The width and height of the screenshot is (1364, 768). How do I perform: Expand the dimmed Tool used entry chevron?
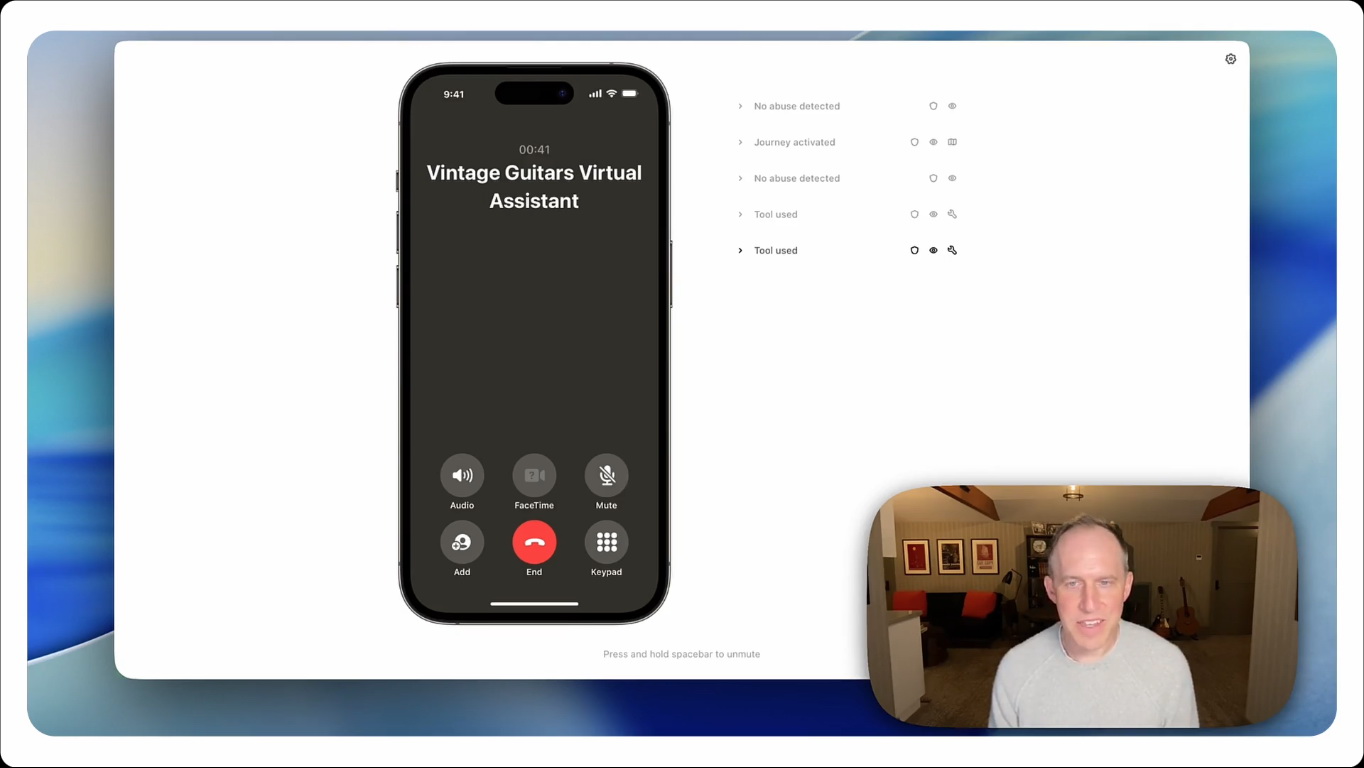[740, 214]
